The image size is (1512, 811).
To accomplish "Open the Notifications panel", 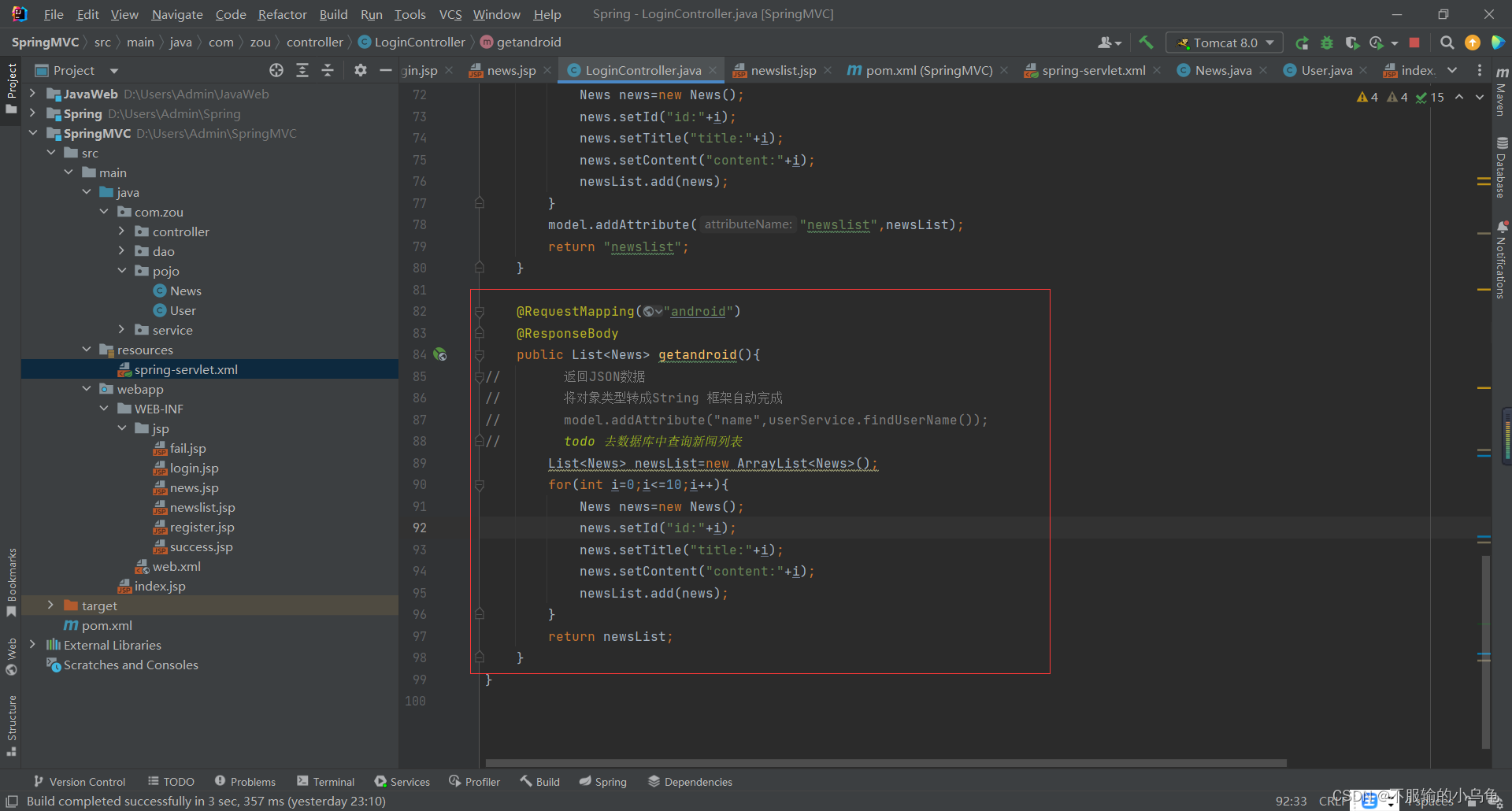I will tap(1502, 260).
